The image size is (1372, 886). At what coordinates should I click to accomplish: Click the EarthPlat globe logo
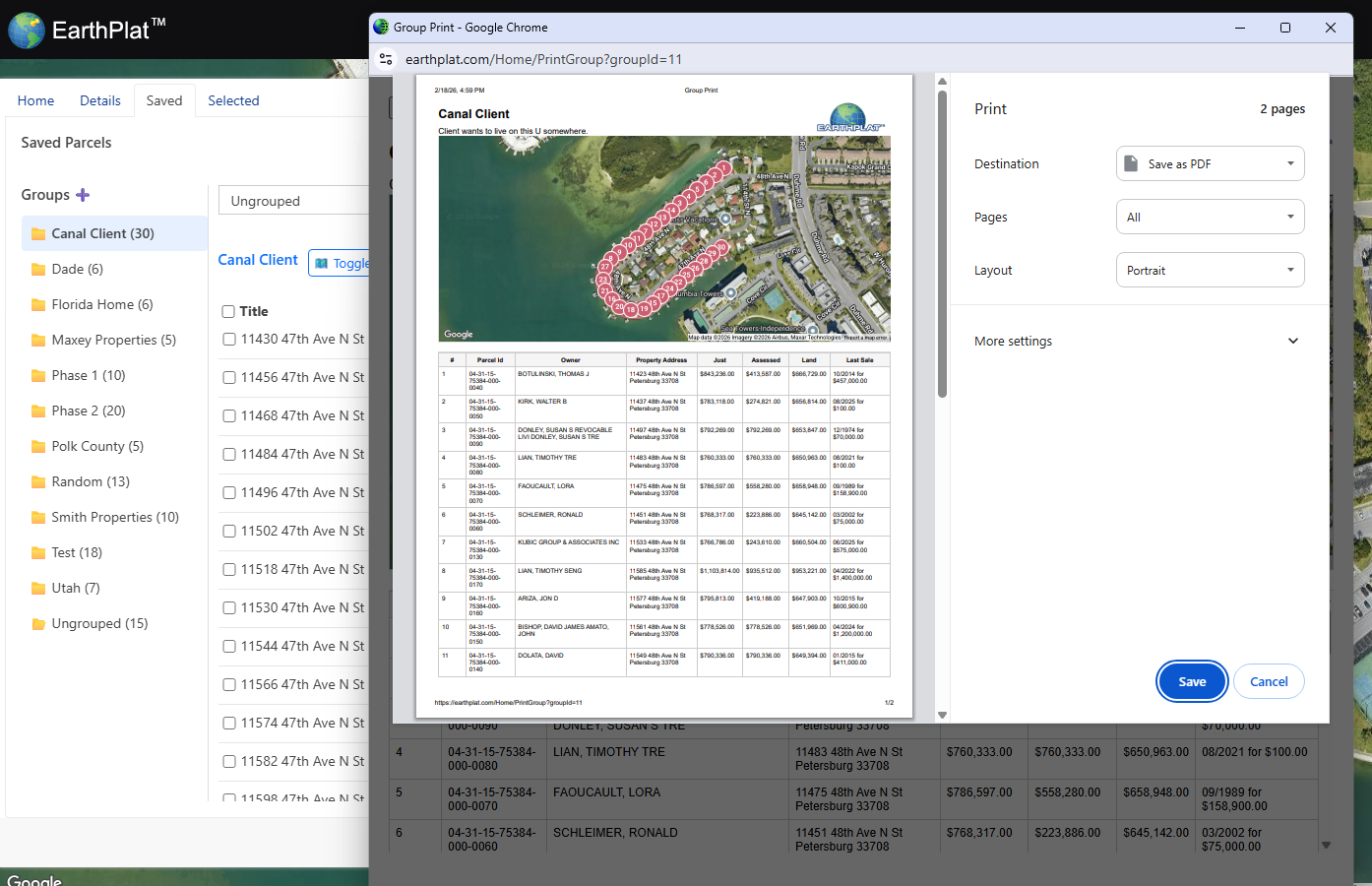(27, 31)
